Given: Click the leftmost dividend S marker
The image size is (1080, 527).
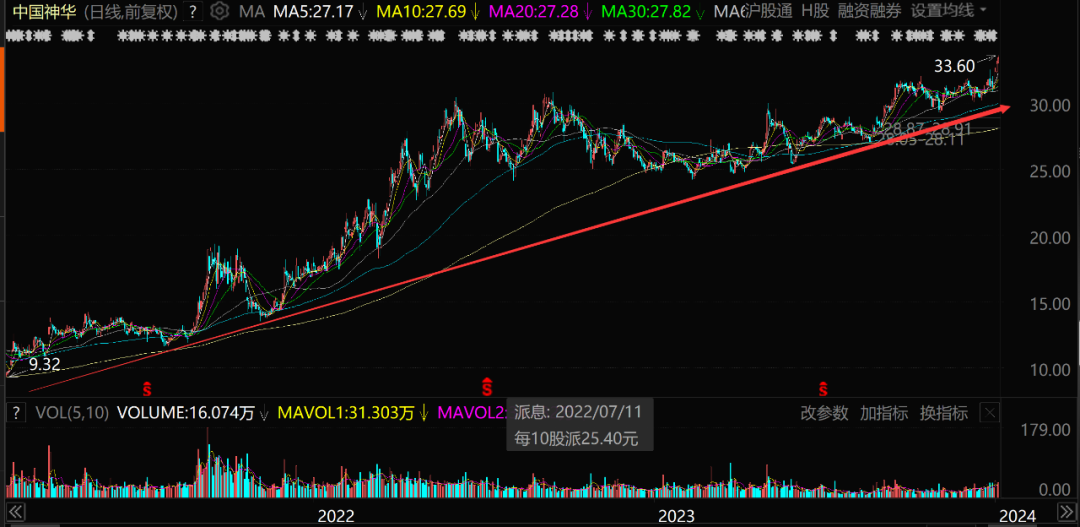Looking at the screenshot, I should coord(147,389).
